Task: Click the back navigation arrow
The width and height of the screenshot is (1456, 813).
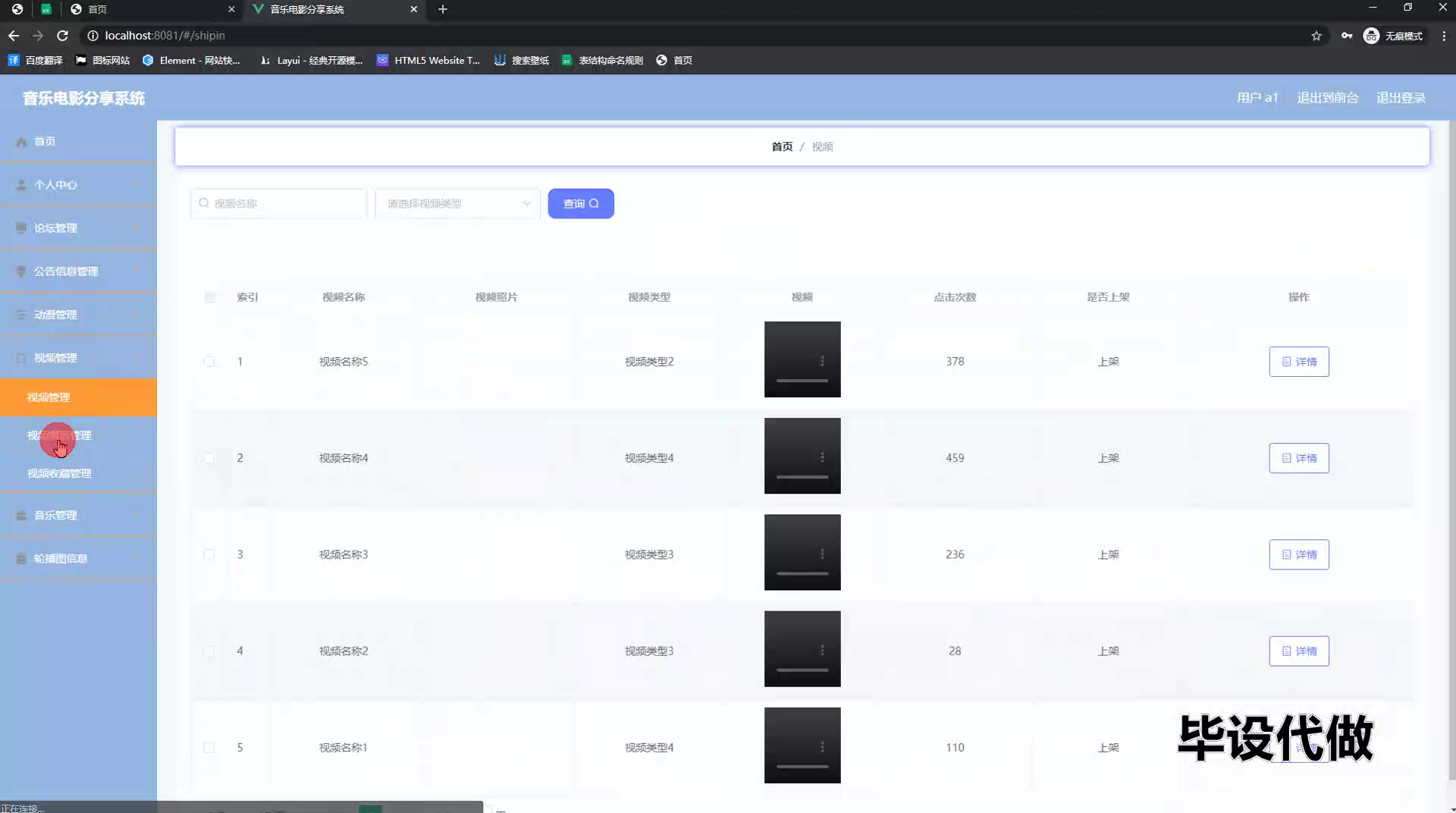Action: click(14, 36)
